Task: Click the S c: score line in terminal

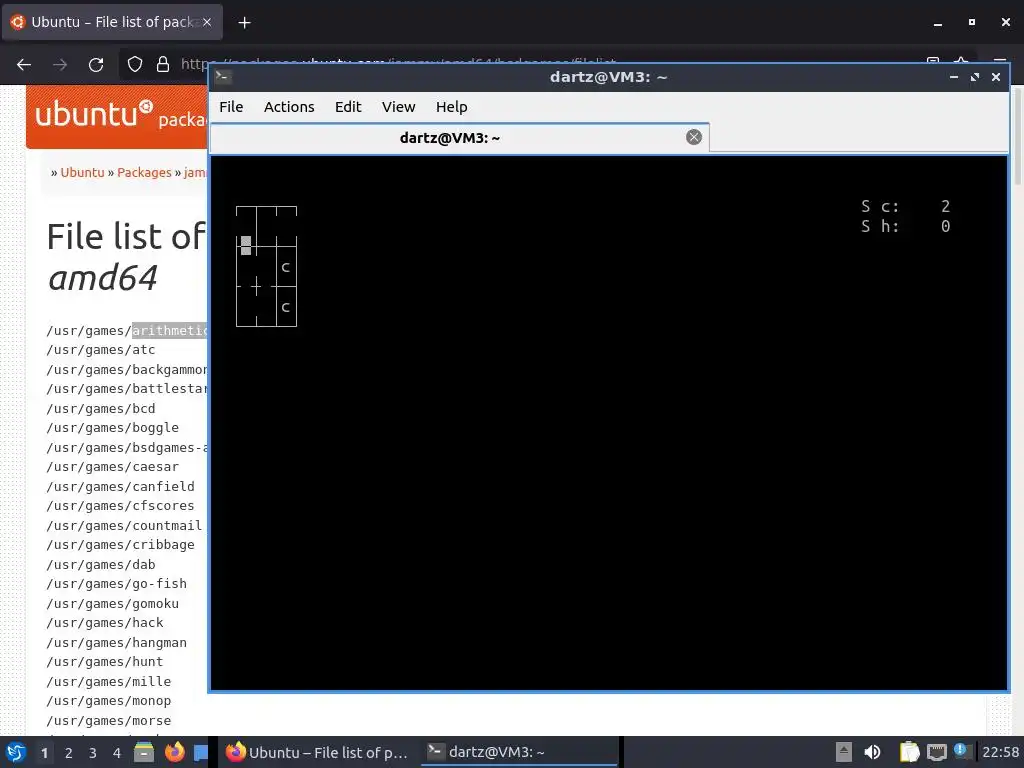Action: coord(905,206)
